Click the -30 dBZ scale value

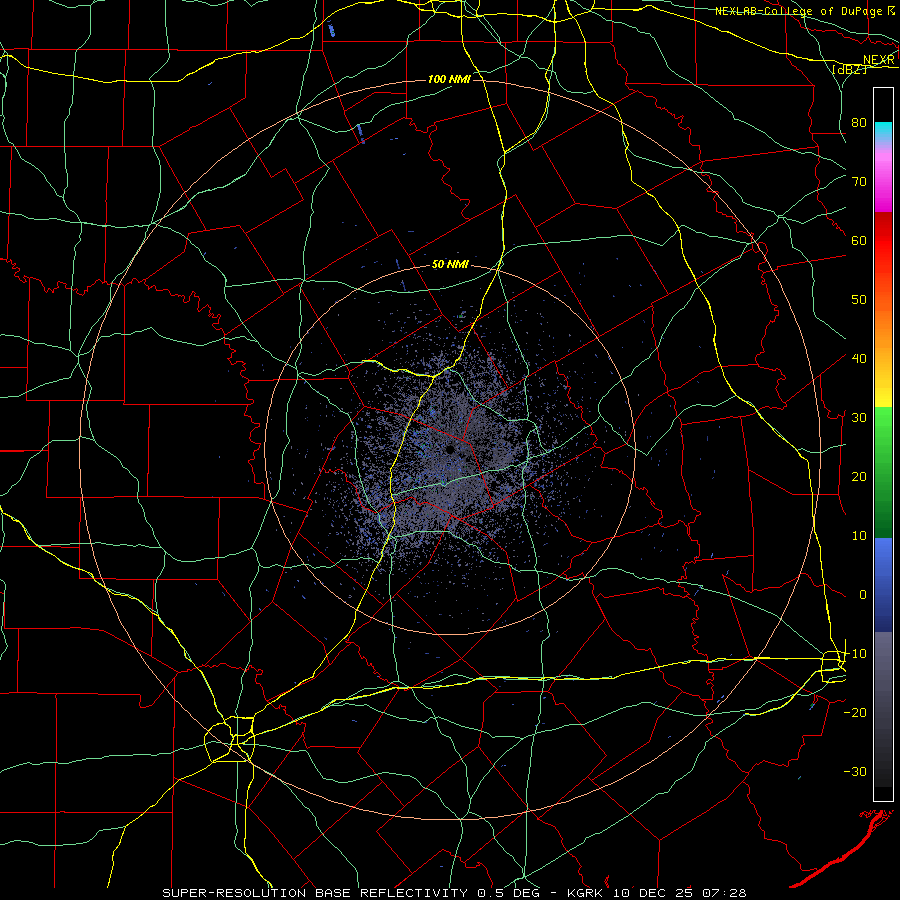[855, 772]
